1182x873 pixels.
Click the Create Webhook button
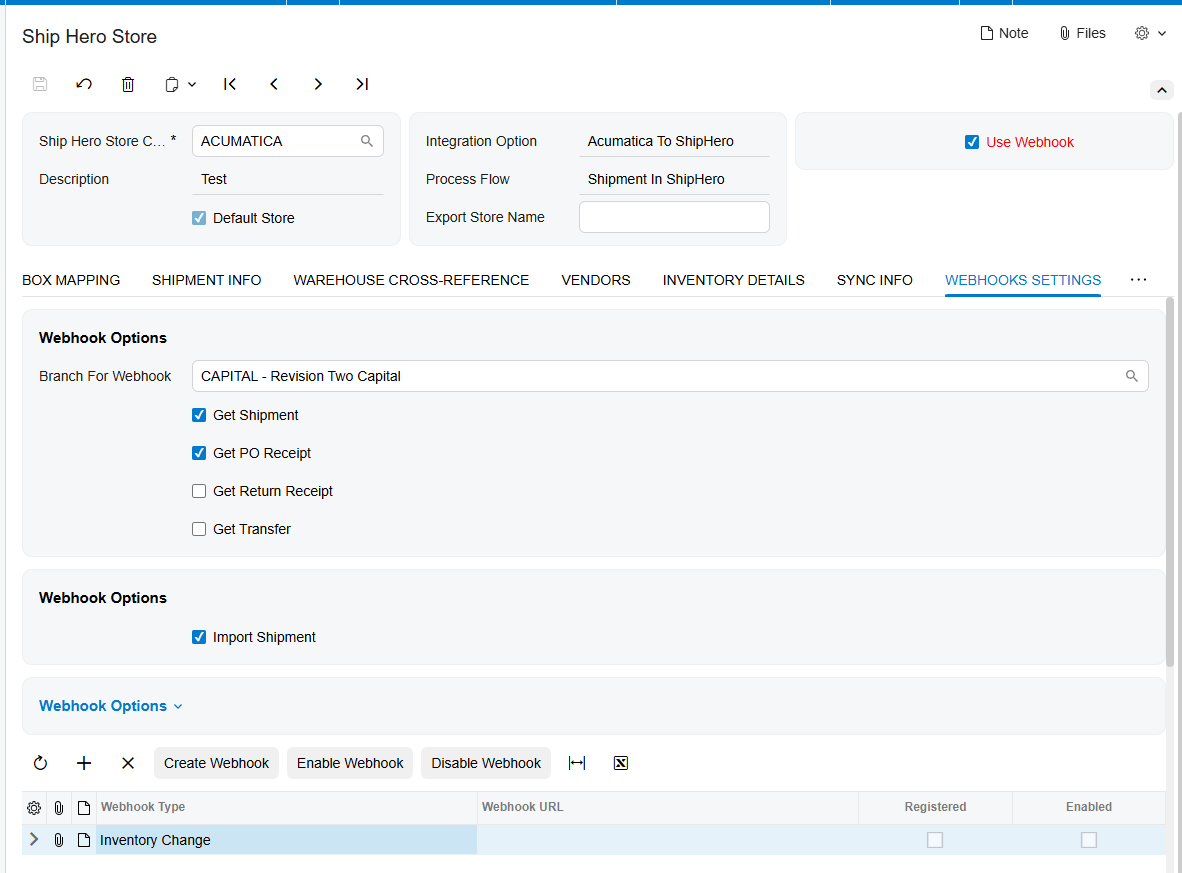216,763
